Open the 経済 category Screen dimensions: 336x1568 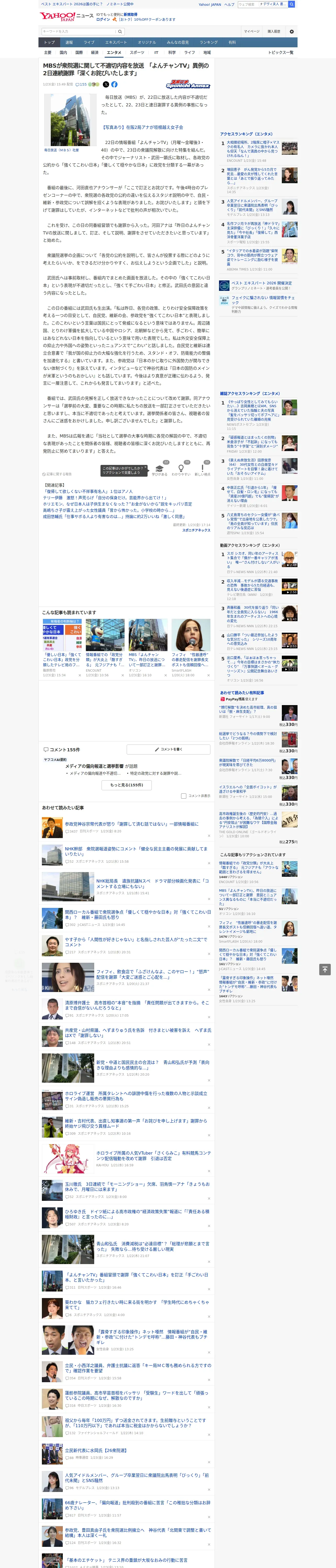[94, 52]
